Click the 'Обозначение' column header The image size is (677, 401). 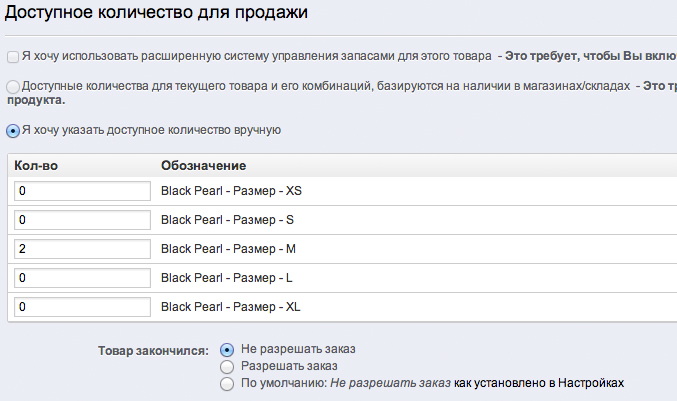click(203, 164)
